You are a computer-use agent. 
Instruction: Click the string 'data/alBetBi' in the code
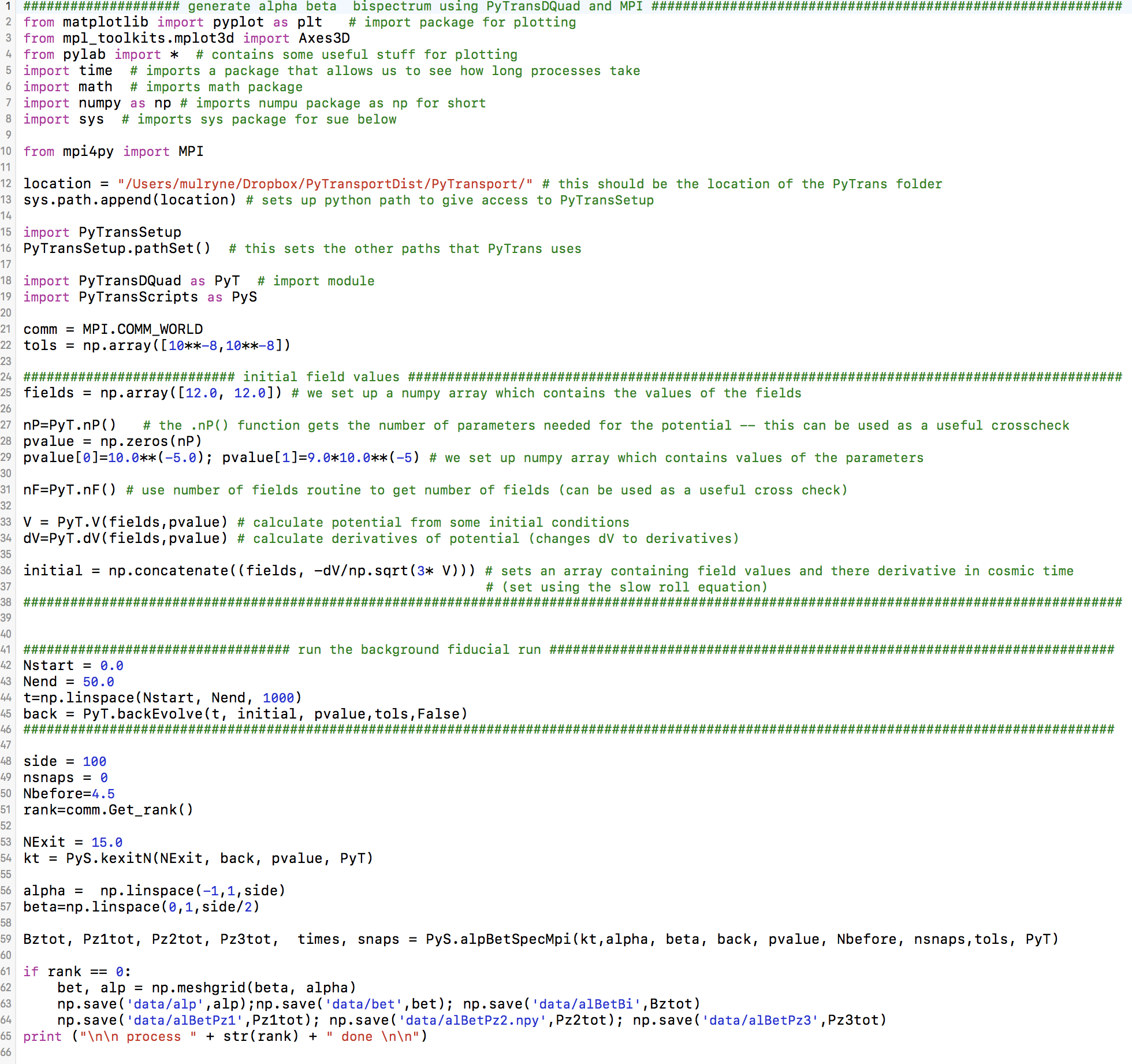pos(586,1004)
